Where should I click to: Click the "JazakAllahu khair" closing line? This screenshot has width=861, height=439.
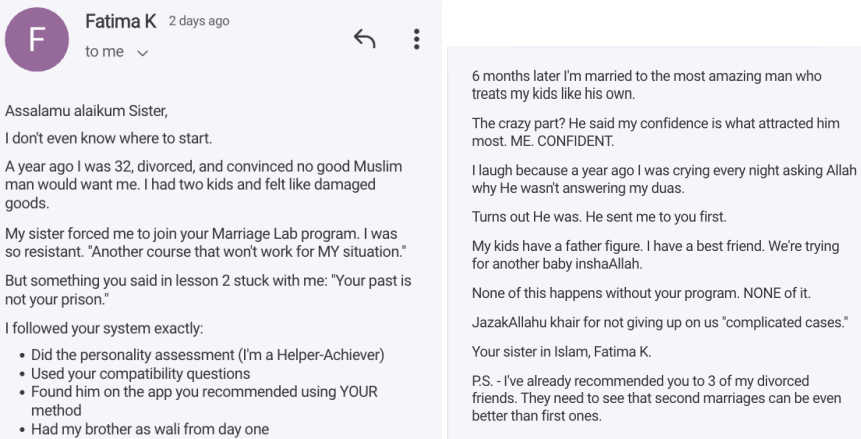[x=659, y=321]
